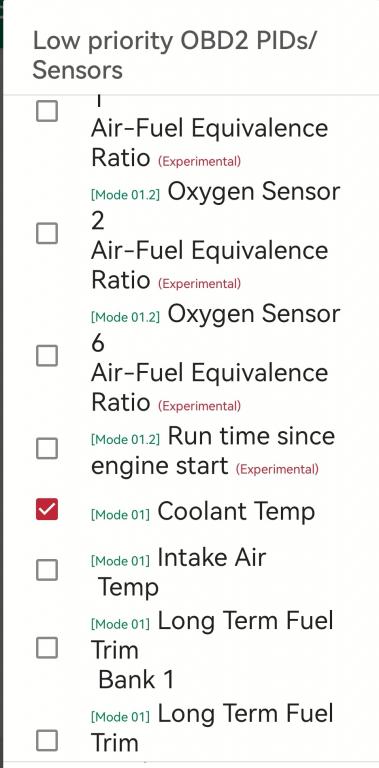
Task: Enable the Oxygen Sensor 2 checkbox
Action: [x=47, y=234]
